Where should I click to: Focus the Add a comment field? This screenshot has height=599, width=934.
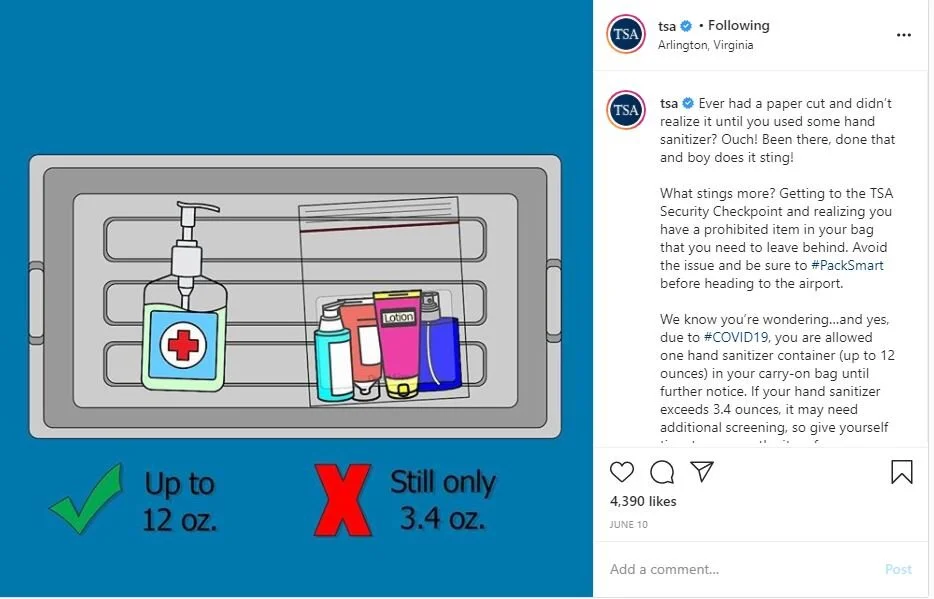pos(739,569)
